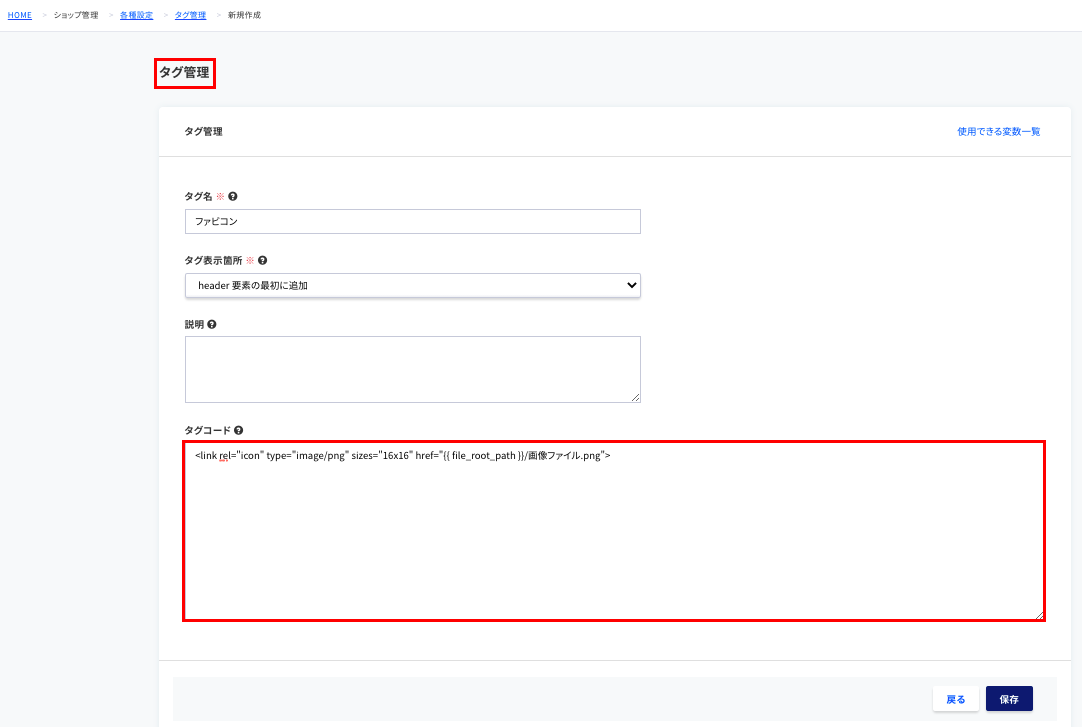Open the 各種設定 breadcrumb link
Viewport: 1082px width, 727px height.
coord(137,15)
